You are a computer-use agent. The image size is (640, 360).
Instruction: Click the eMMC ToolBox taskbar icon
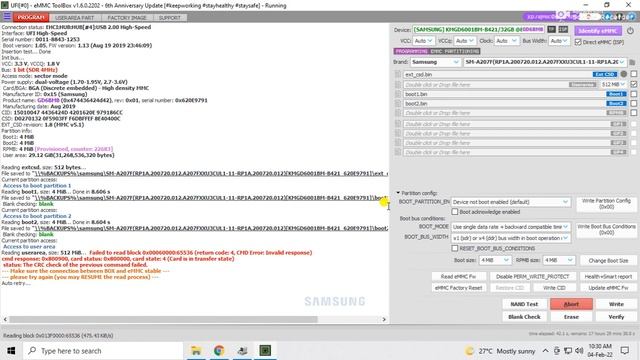click(265, 351)
